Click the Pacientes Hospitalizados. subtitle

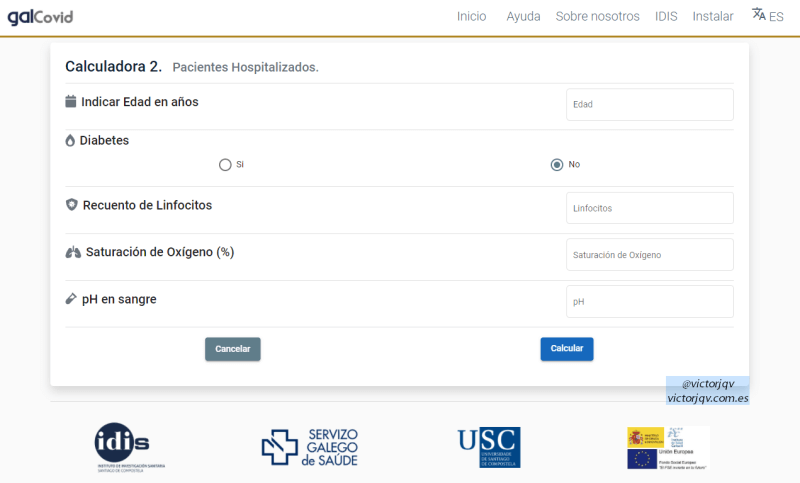(245, 67)
